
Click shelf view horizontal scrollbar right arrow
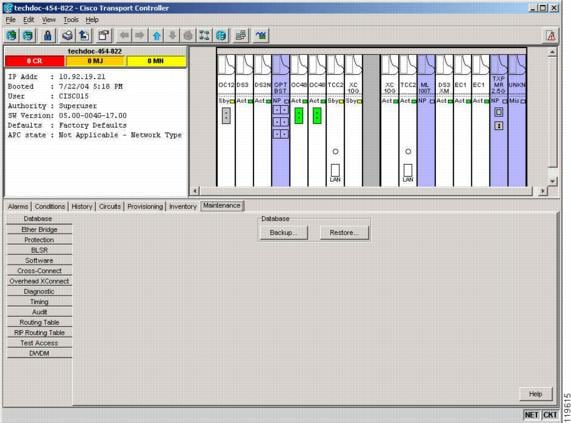[x=543, y=190]
